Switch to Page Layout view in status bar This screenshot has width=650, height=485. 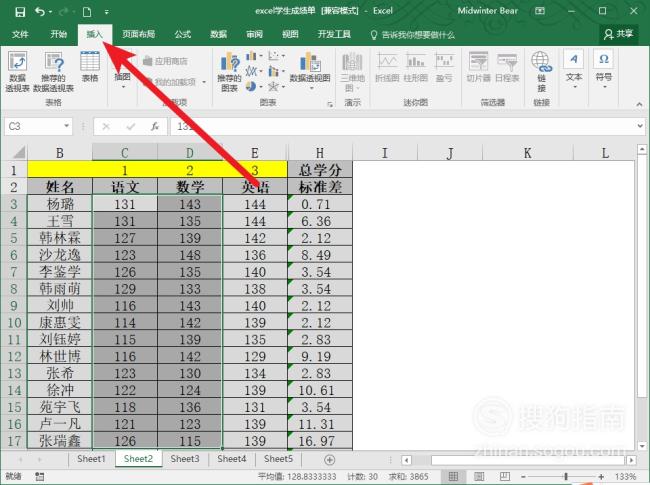click(x=479, y=477)
